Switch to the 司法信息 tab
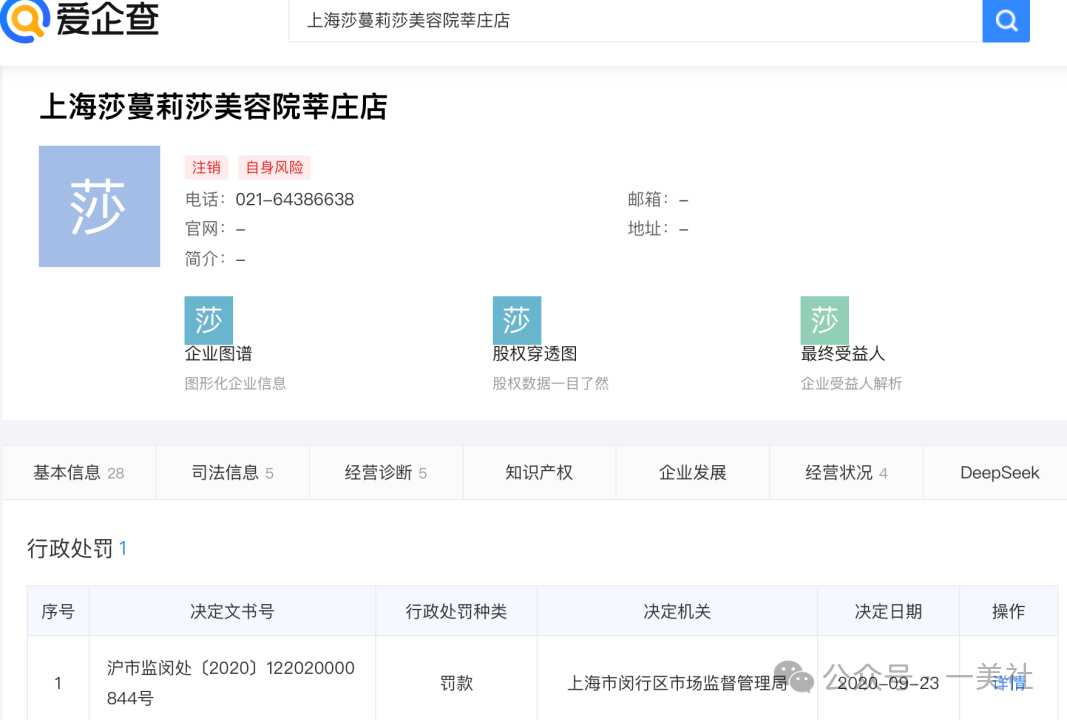The image size is (1067, 720). (232, 472)
